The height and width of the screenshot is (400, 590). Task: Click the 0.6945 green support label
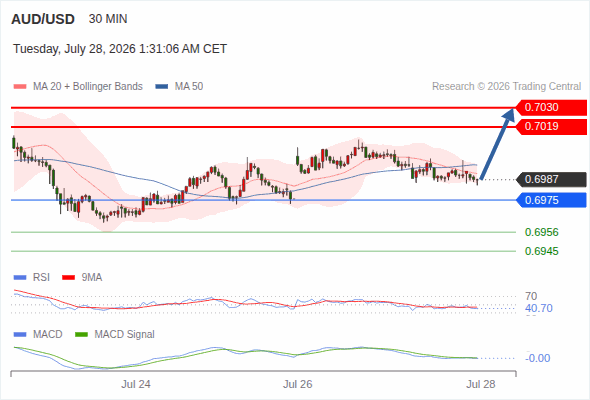tap(541, 251)
